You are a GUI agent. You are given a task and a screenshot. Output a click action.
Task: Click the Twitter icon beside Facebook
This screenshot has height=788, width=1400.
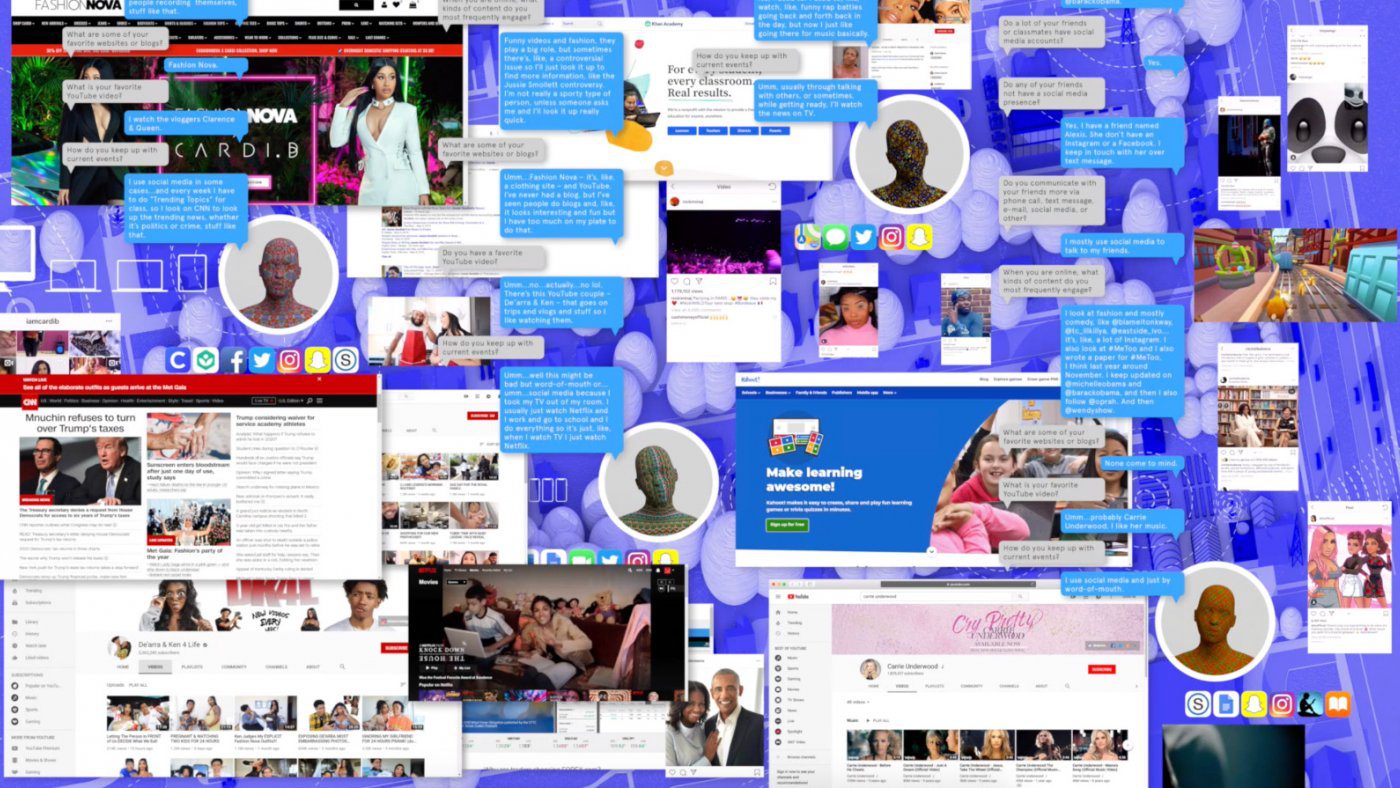pos(262,360)
